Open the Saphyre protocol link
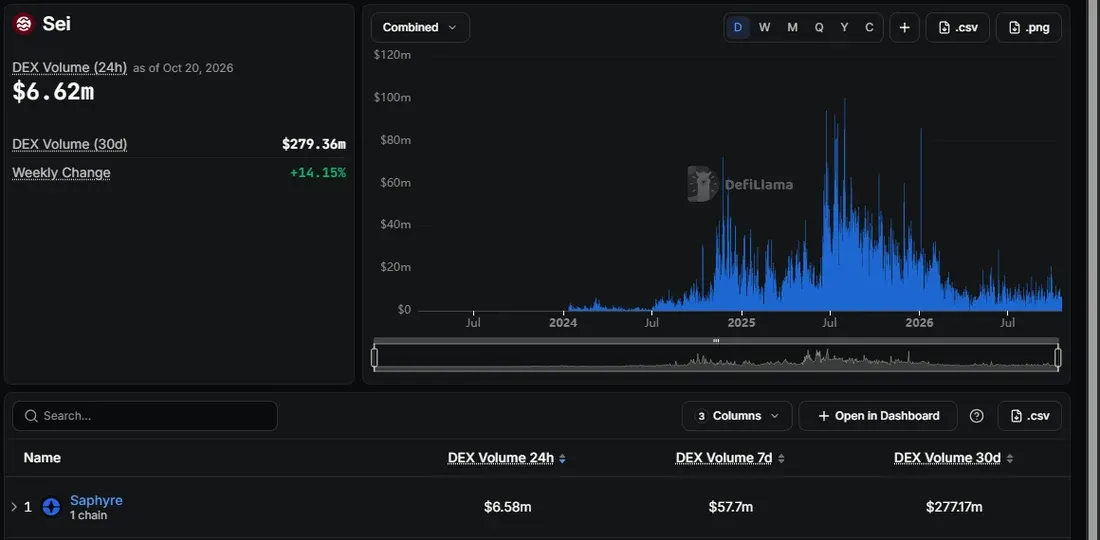The height and width of the screenshot is (540, 1100). [x=96, y=501]
